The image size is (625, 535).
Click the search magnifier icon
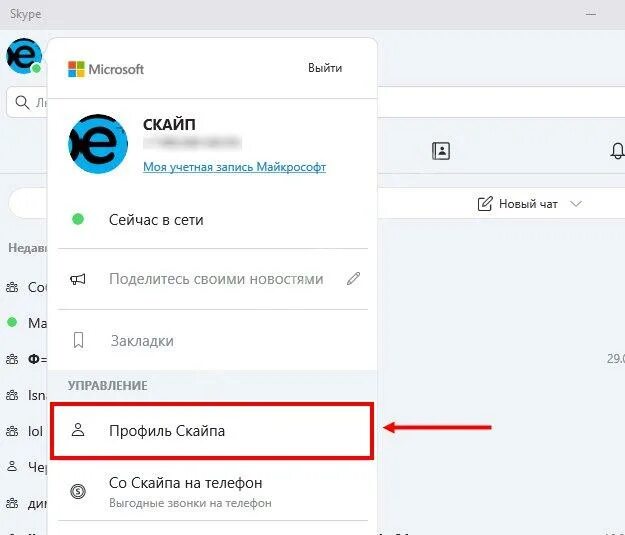point(22,102)
